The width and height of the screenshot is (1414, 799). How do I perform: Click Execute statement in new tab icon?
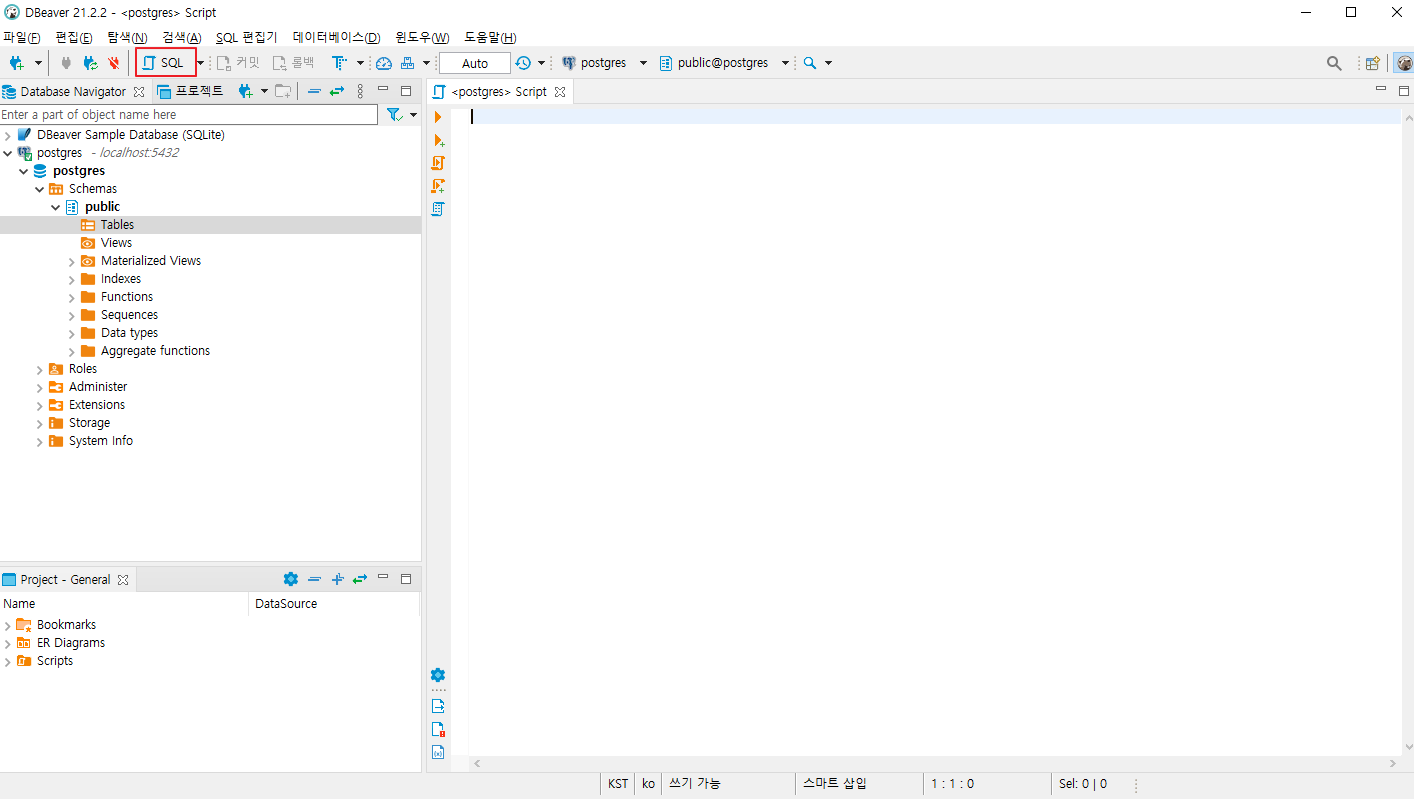tap(438, 140)
